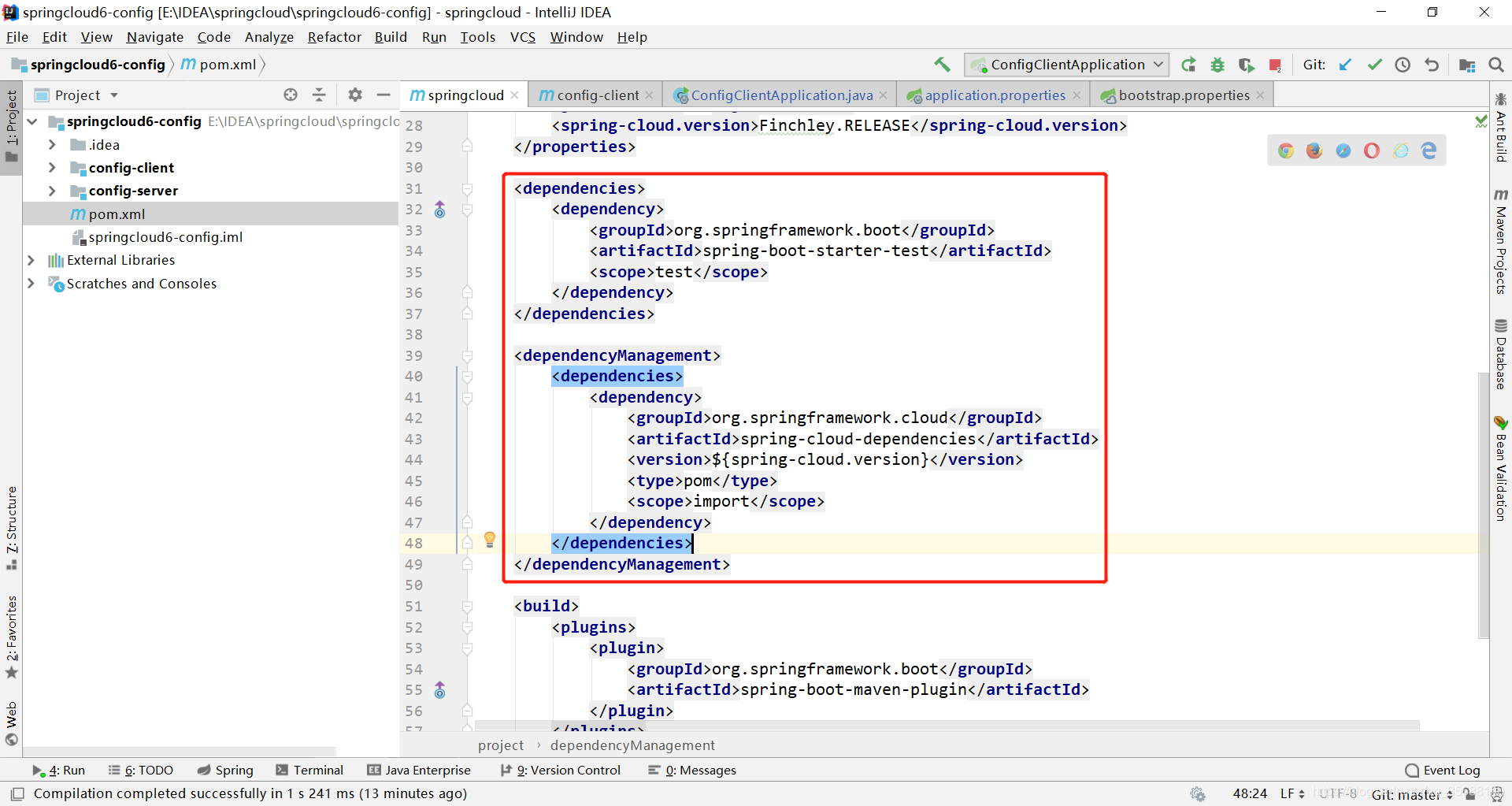Image resolution: width=1512 pixels, height=806 pixels.
Task: Start debugging with the bug icon
Action: click(1217, 65)
